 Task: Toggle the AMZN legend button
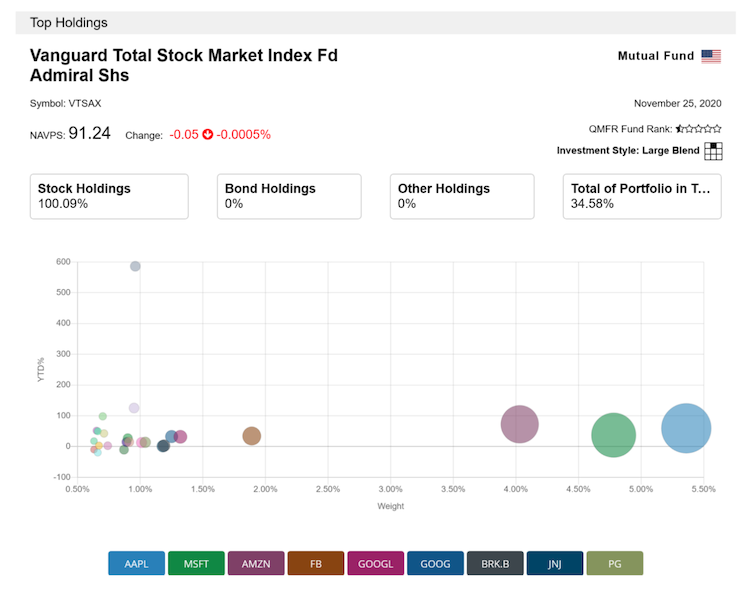coord(256,563)
